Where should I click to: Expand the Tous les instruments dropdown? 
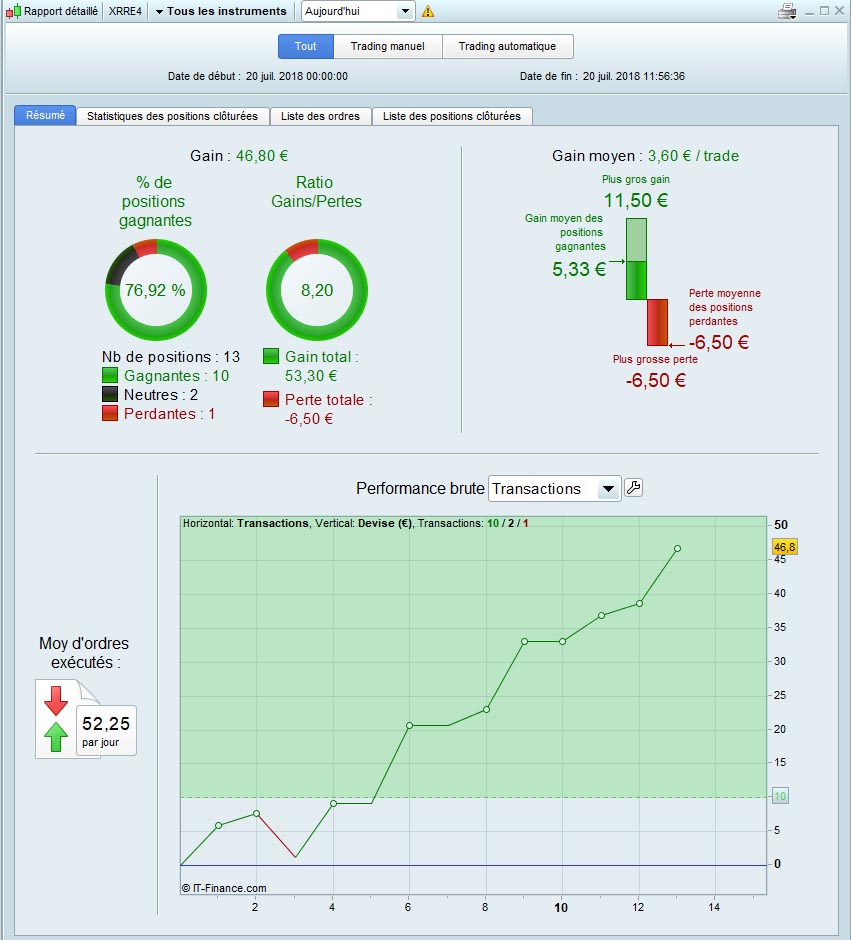tap(221, 11)
